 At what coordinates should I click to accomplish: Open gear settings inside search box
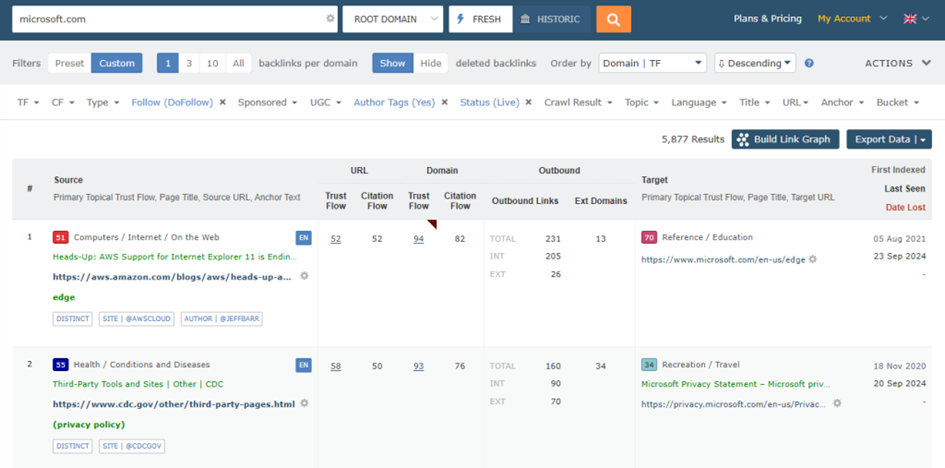coord(330,19)
